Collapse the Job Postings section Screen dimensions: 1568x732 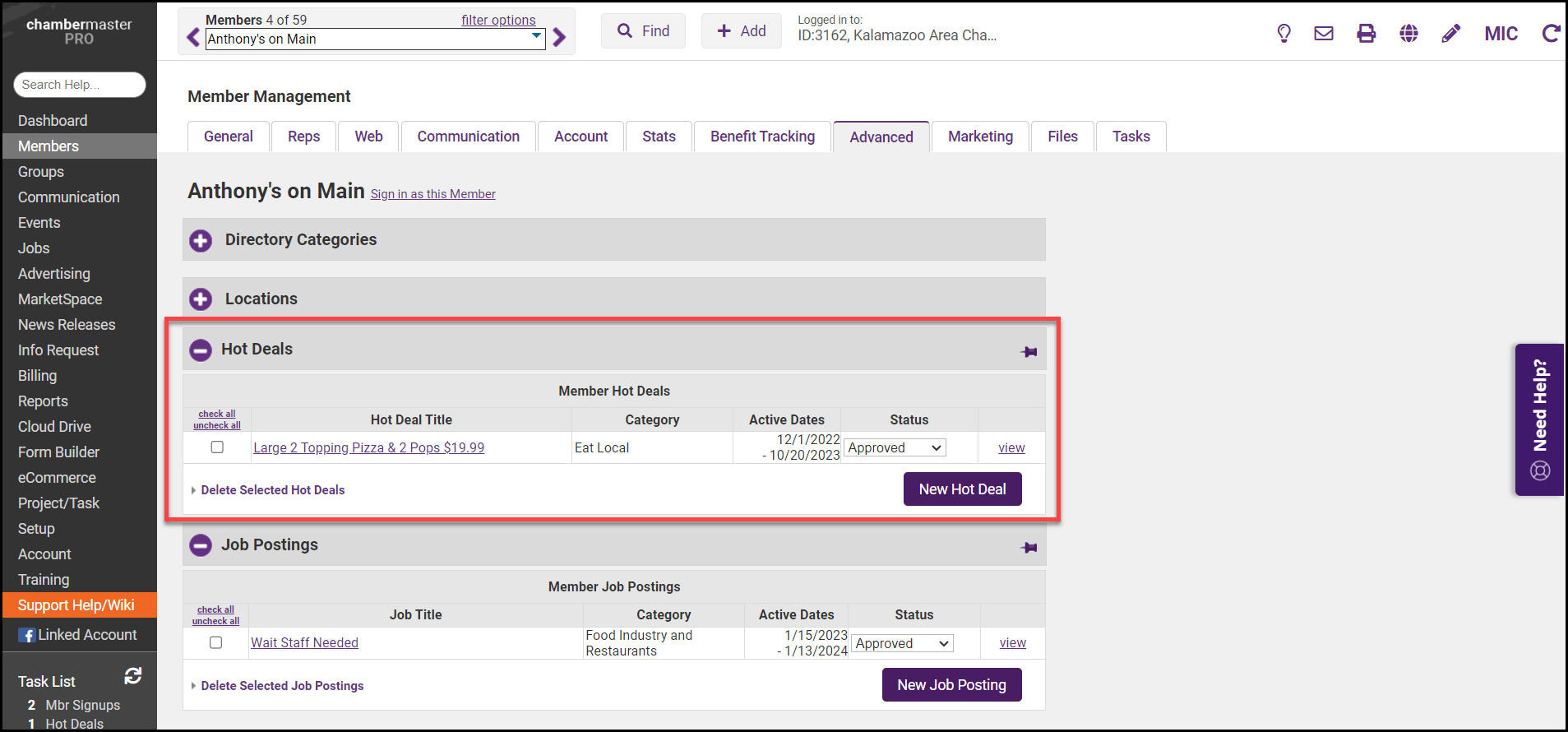click(201, 545)
